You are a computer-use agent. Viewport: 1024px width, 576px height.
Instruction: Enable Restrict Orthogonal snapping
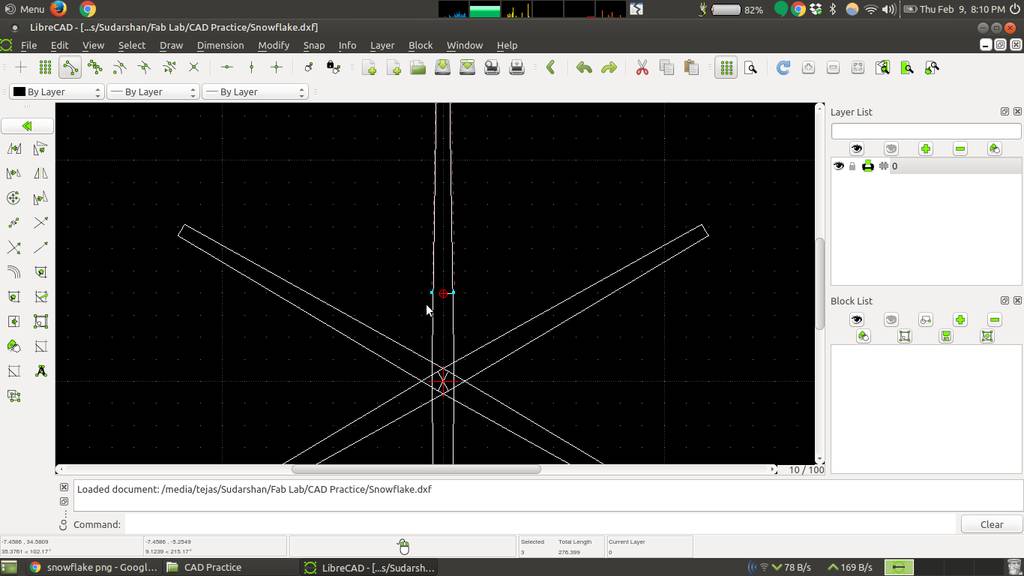(x=276, y=67)
